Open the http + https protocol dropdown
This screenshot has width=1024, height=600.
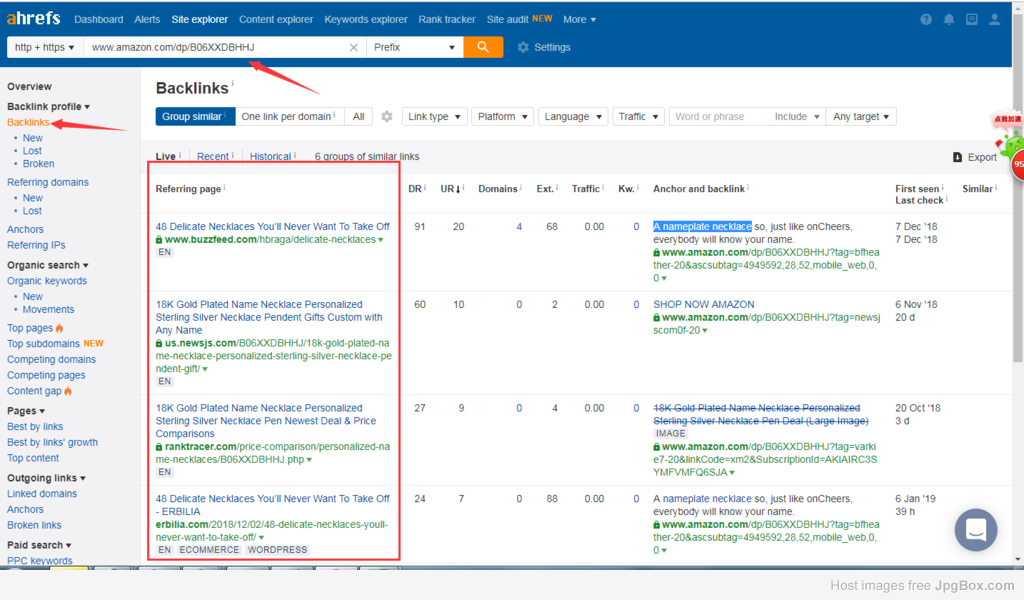[45, 47]
